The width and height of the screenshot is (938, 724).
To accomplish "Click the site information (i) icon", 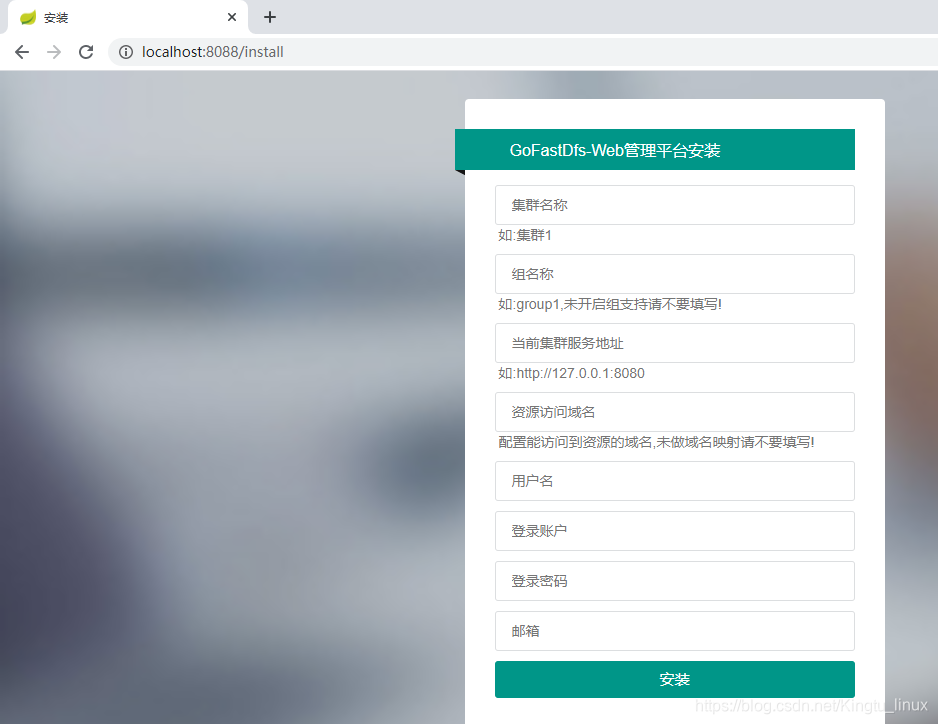I will [x=124, y=52].
